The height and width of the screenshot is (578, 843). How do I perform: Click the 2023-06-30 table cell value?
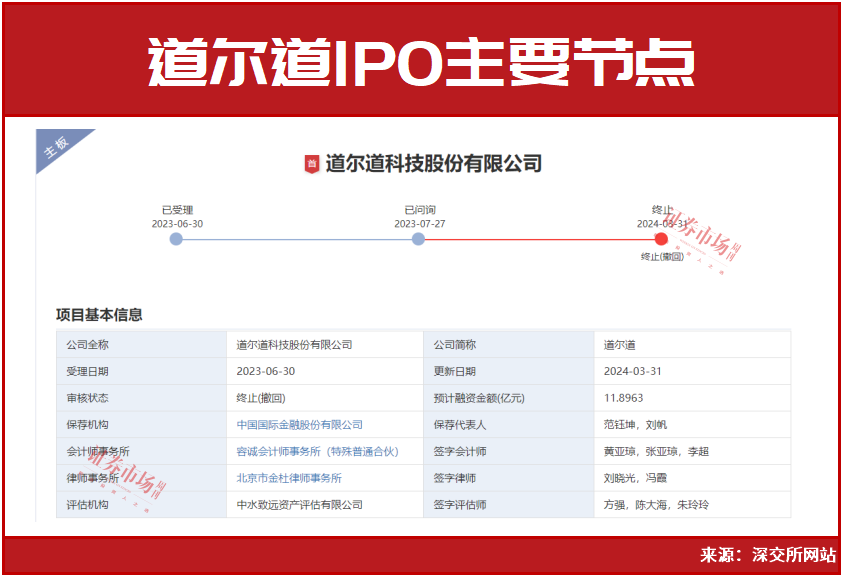325,372
